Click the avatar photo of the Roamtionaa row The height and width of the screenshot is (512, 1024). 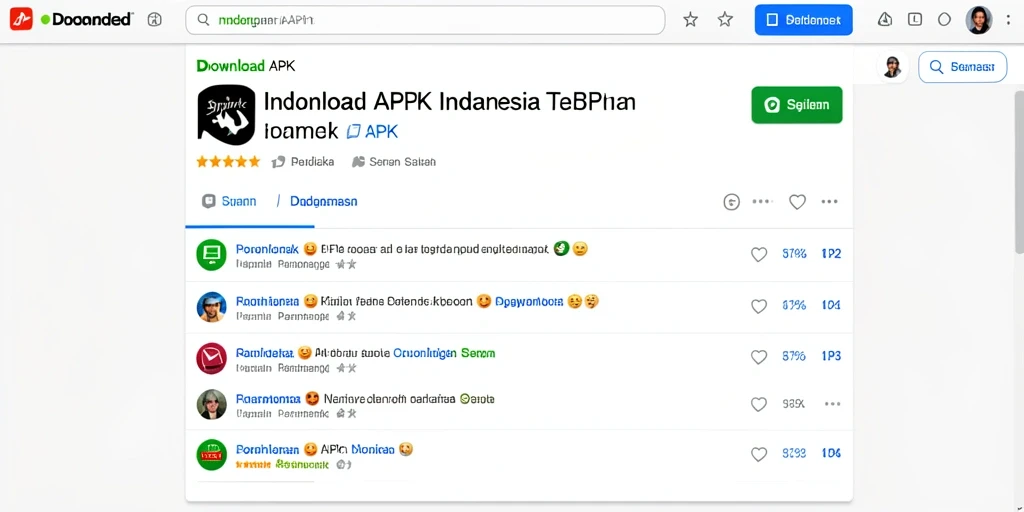(211, 404)
